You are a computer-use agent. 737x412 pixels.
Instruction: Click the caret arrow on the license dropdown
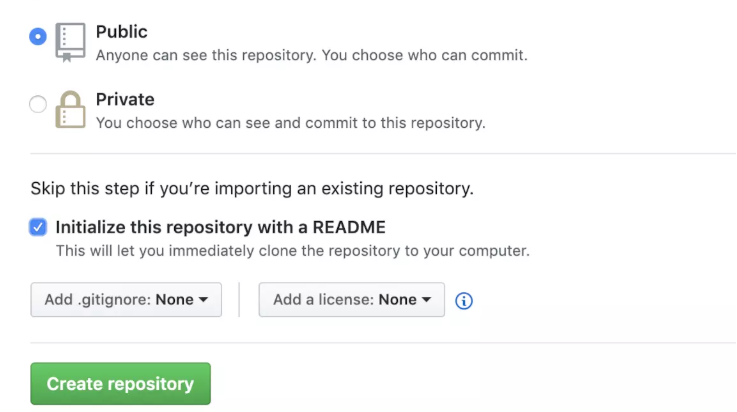[426, 300]
